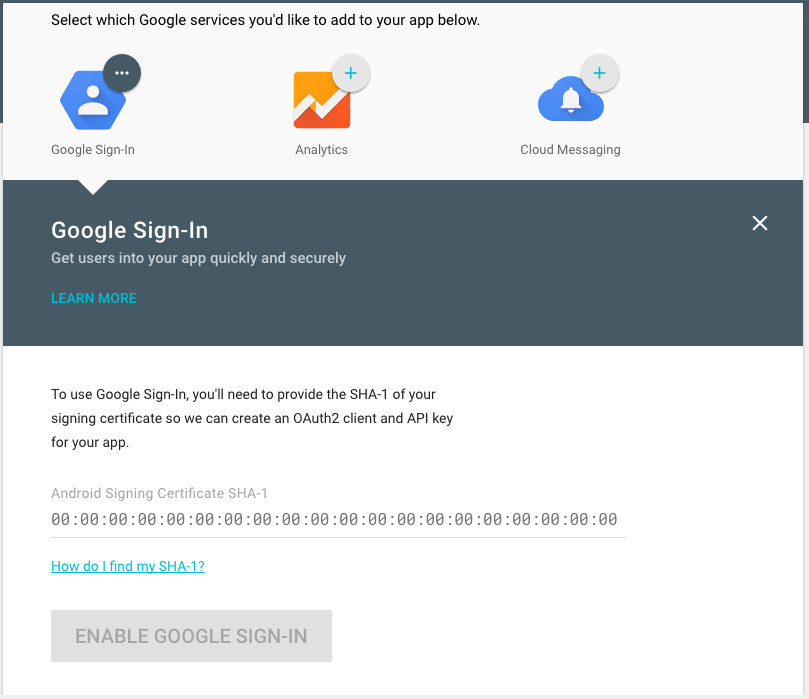Open the 'How do I find my SHA-1?' link
The height and width of the screenshot is (699, 809).
tap(127, 566)
